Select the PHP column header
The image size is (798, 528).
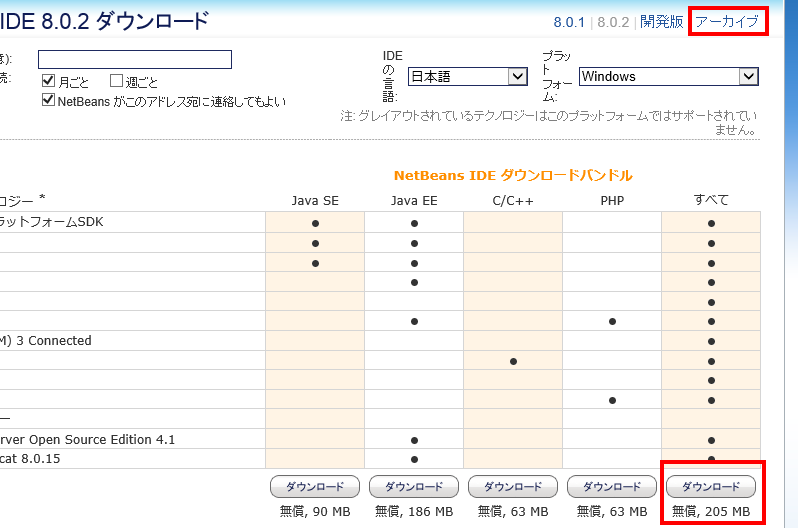pyautogui.click(x=612, y=201)
